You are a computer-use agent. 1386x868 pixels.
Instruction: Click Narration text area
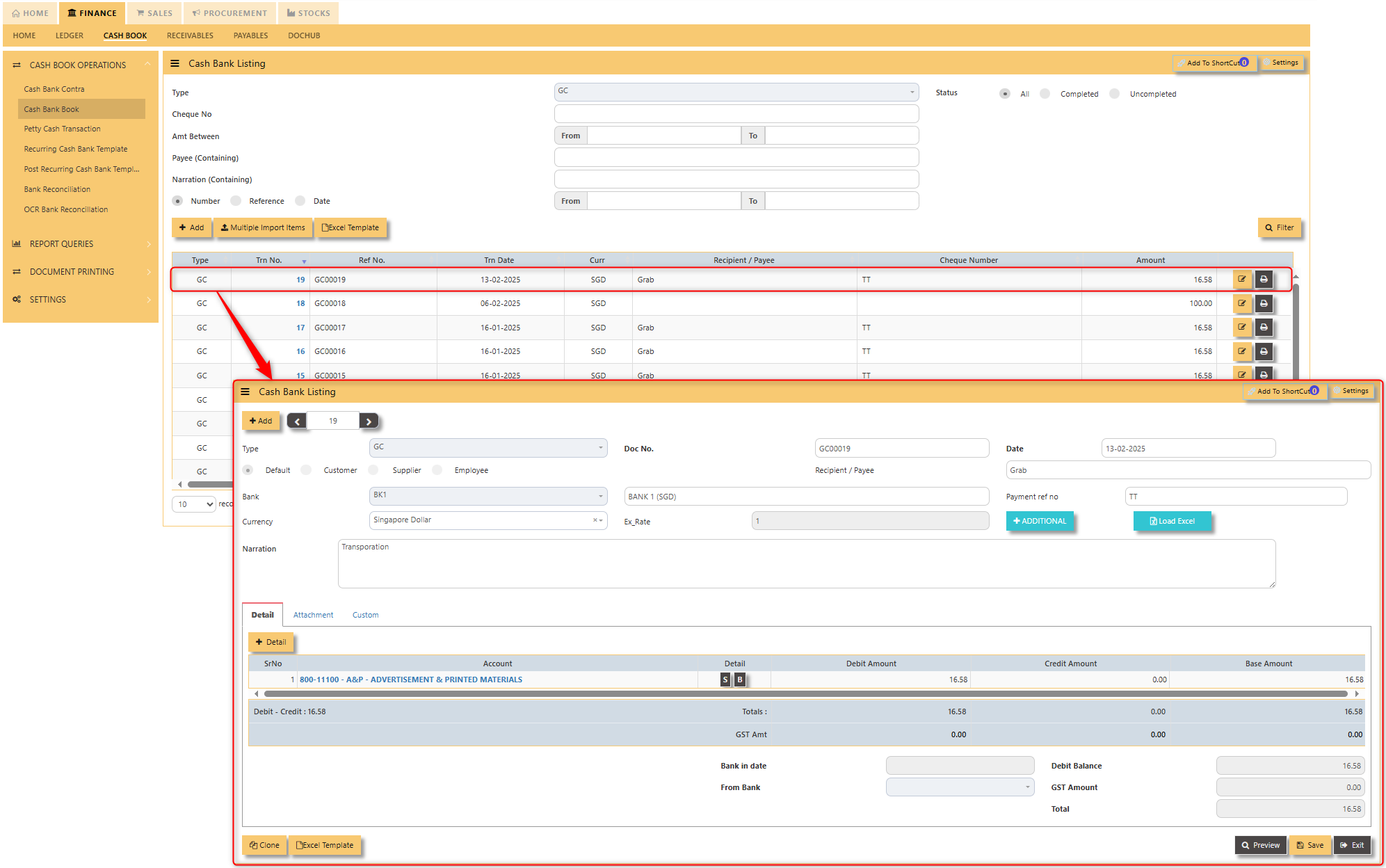(807, 563)
